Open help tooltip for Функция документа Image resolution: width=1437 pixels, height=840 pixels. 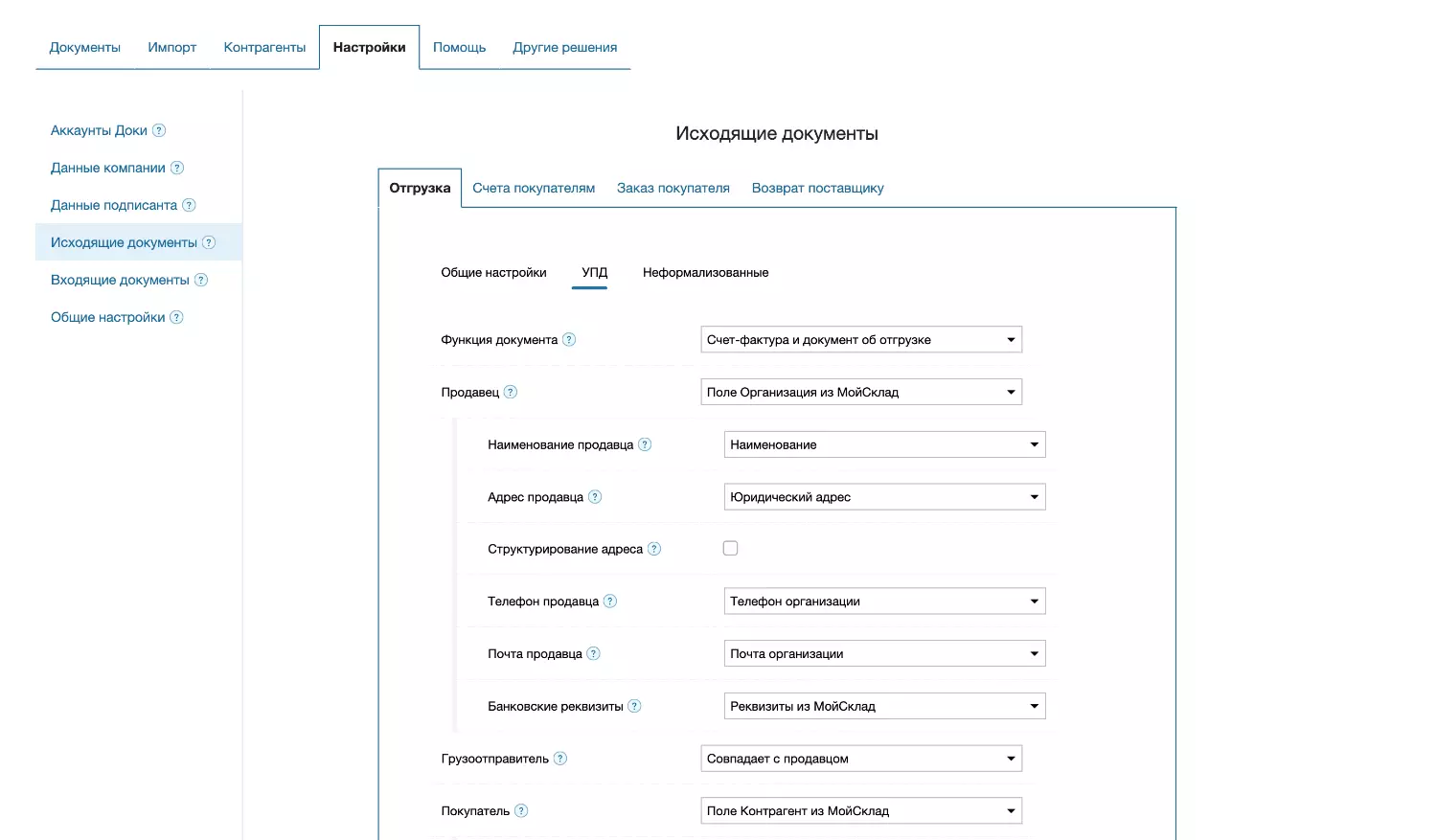click(569, 340)
